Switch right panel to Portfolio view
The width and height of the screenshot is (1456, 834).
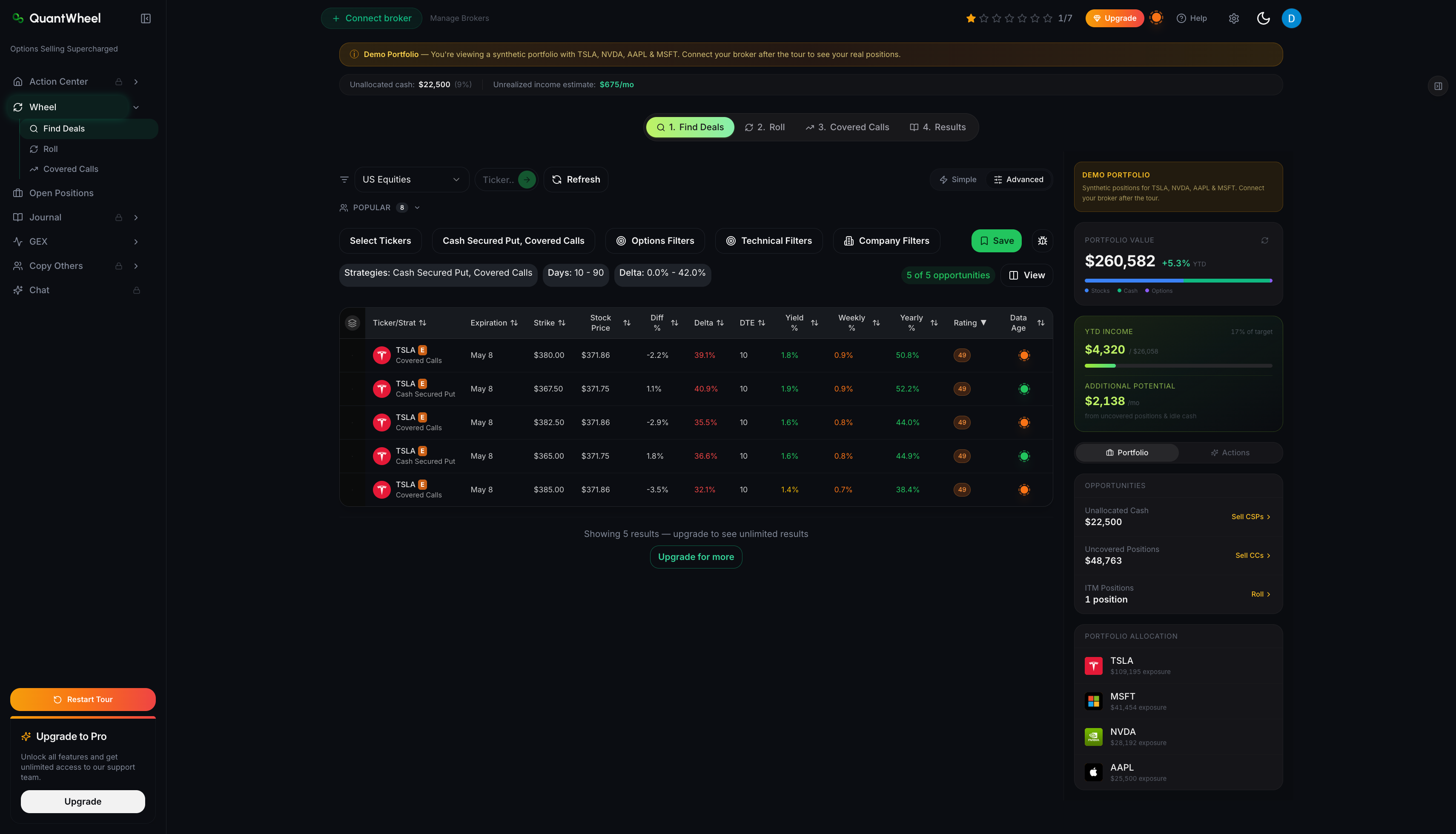click(1126, 452)
